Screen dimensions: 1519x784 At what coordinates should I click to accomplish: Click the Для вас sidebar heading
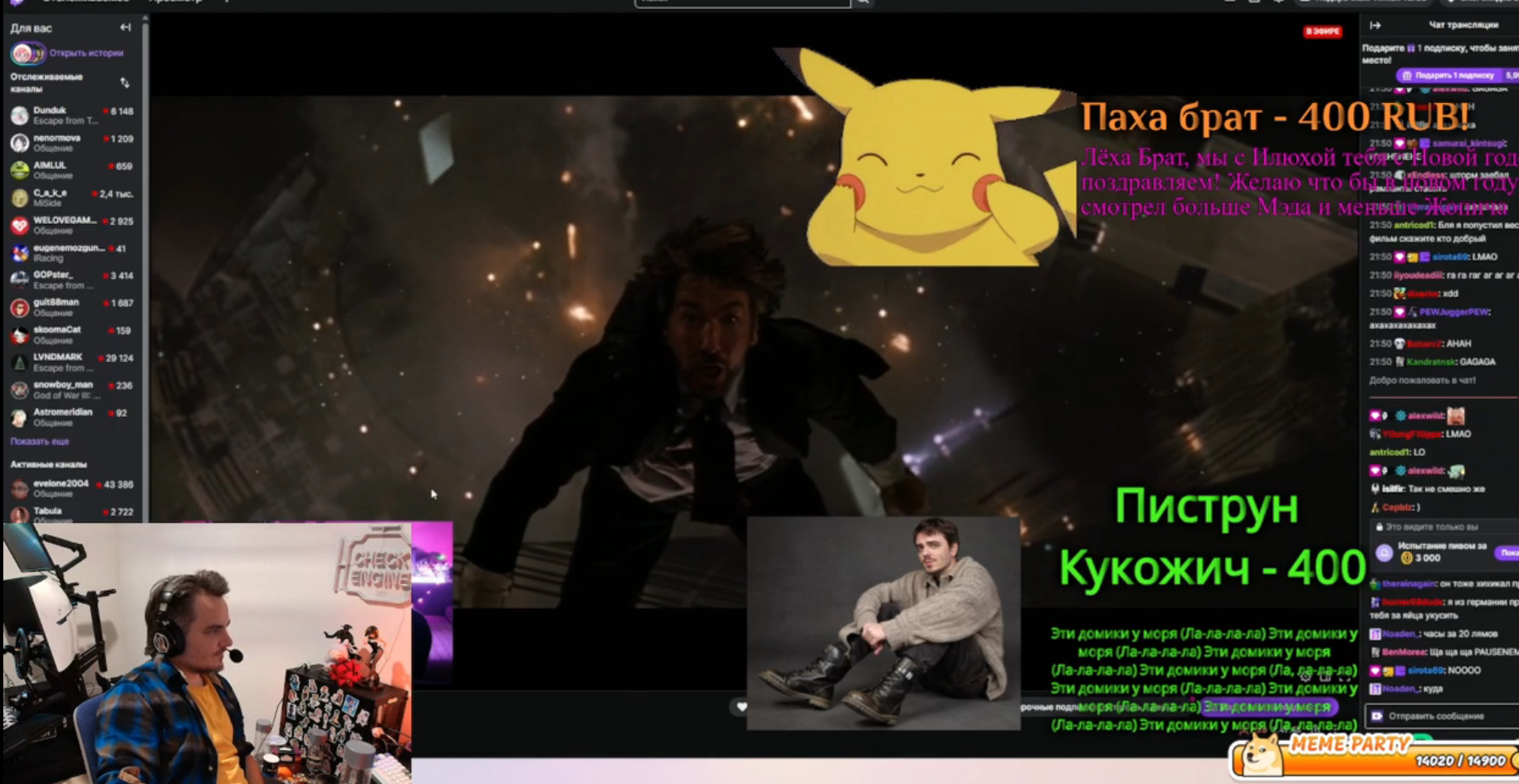pos(32,28)
